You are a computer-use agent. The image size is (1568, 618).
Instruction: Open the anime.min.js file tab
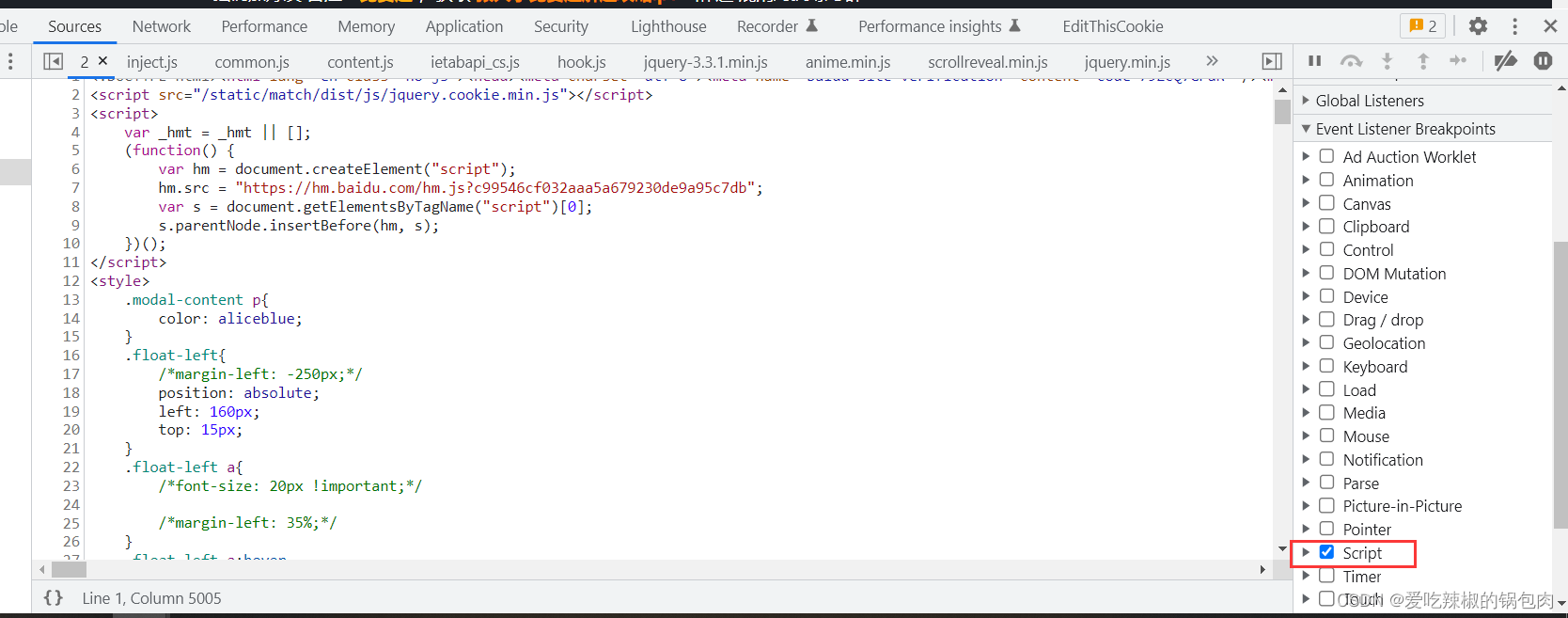[848, 61]
